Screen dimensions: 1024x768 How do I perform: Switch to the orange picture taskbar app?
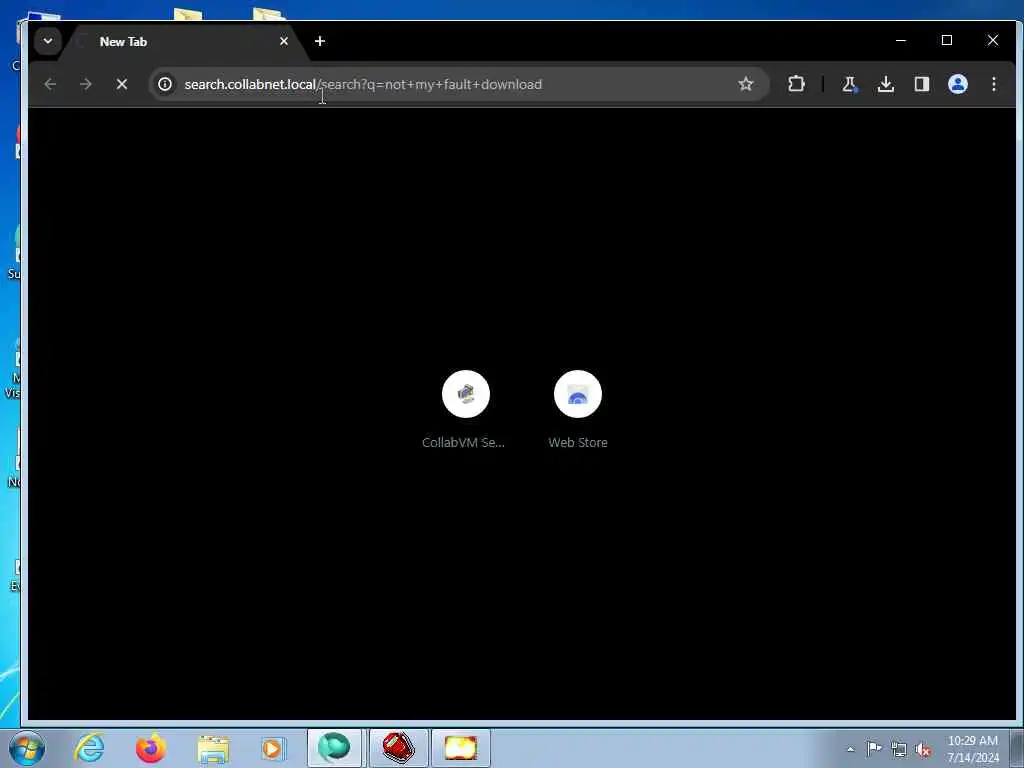point(460,748)
